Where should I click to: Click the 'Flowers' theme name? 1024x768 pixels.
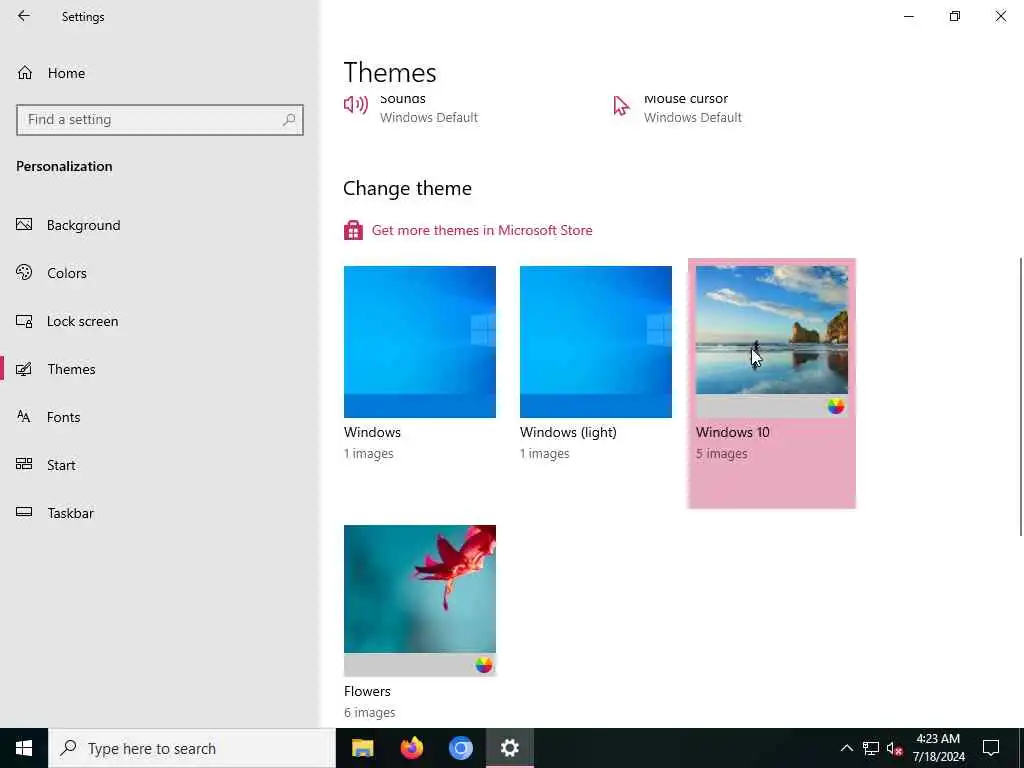367,691
